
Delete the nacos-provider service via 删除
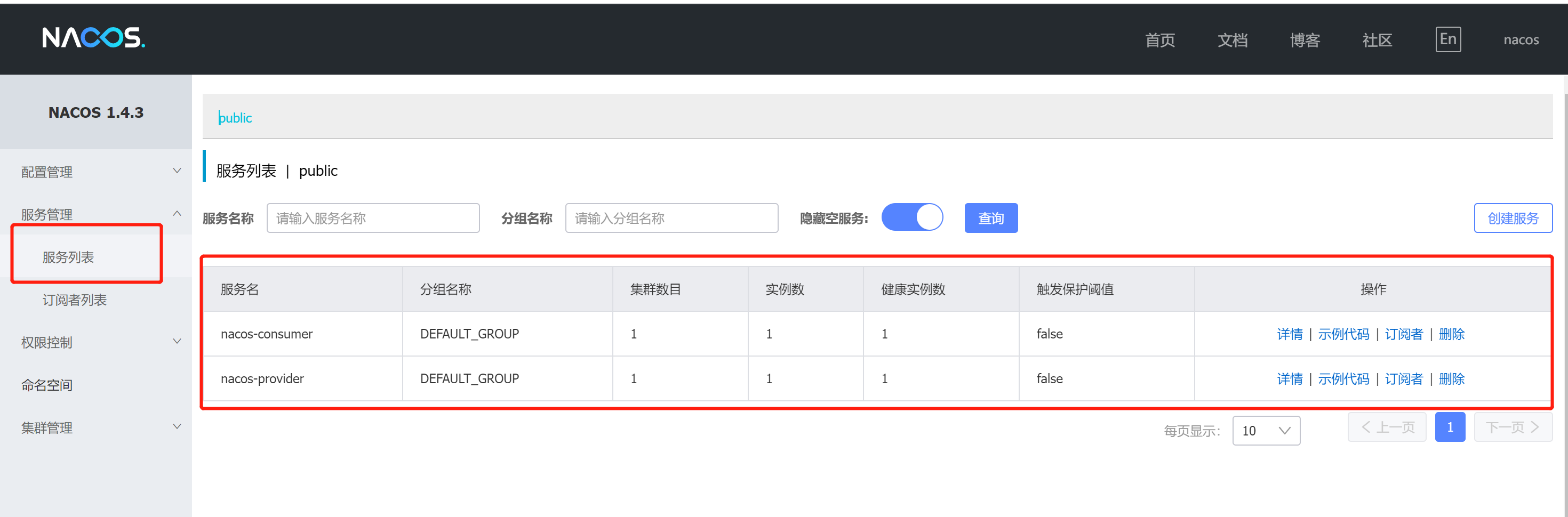[x=1452, y=378]
